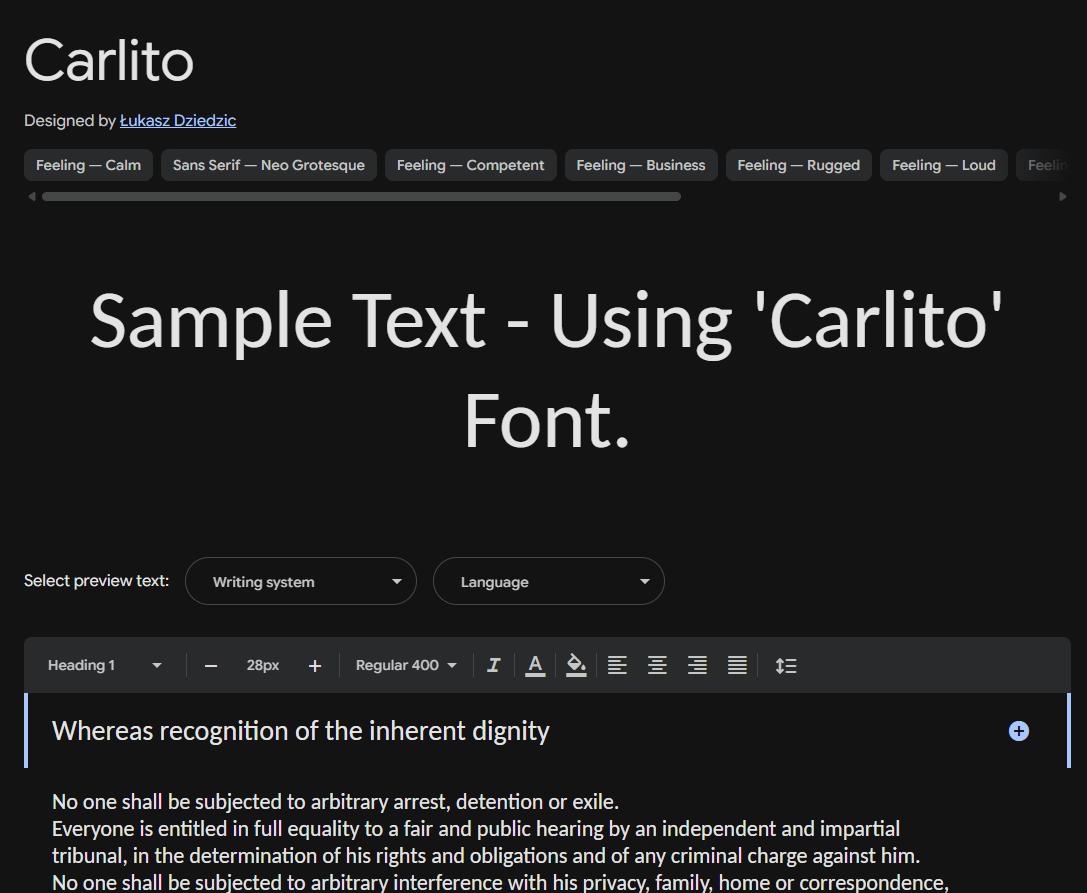Click the tag scrollbar left arrow
1087x893 pixels.
[x=31, y=197]
